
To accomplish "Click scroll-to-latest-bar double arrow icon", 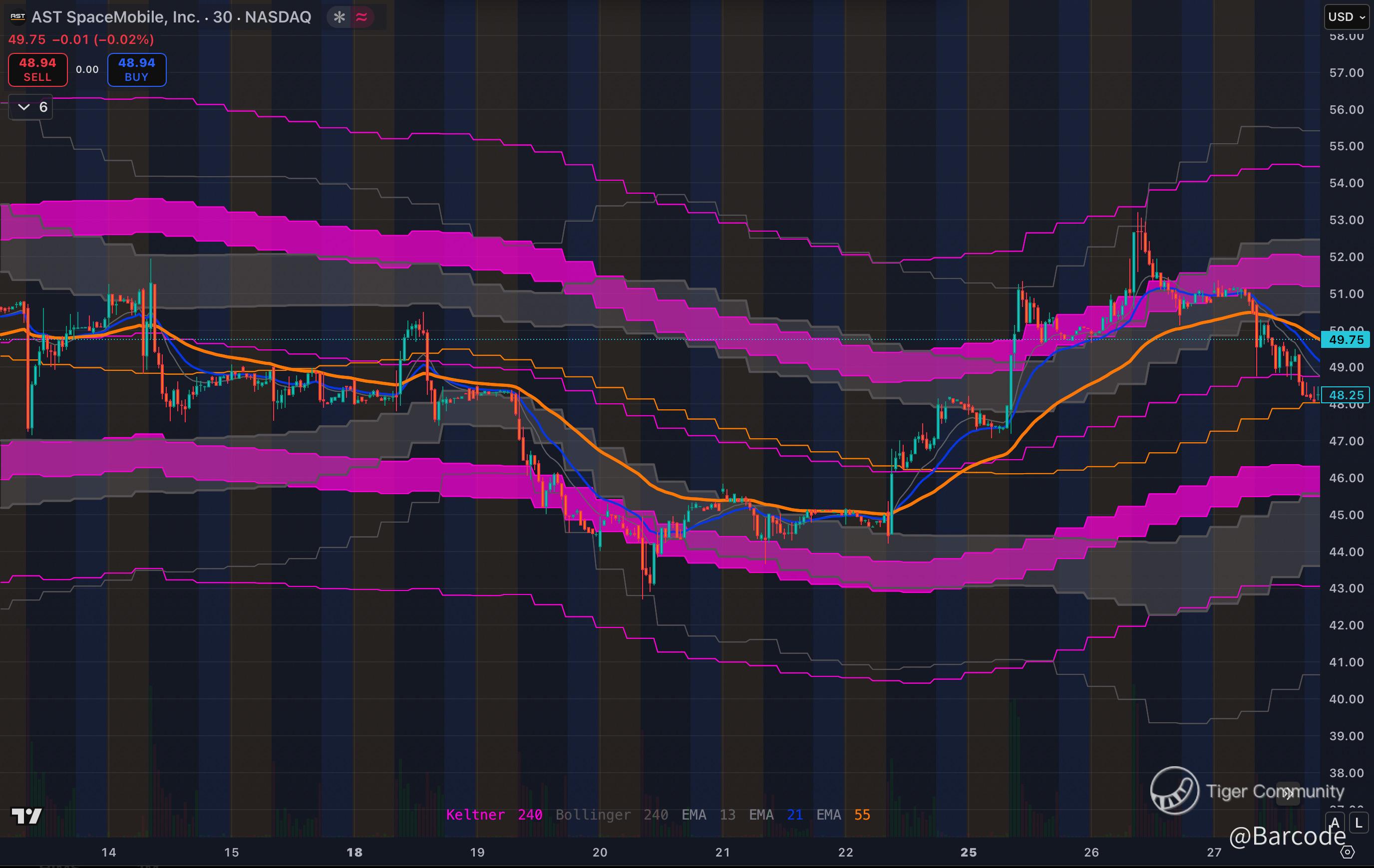I will pyautogui.click(x=1288, y=793).
